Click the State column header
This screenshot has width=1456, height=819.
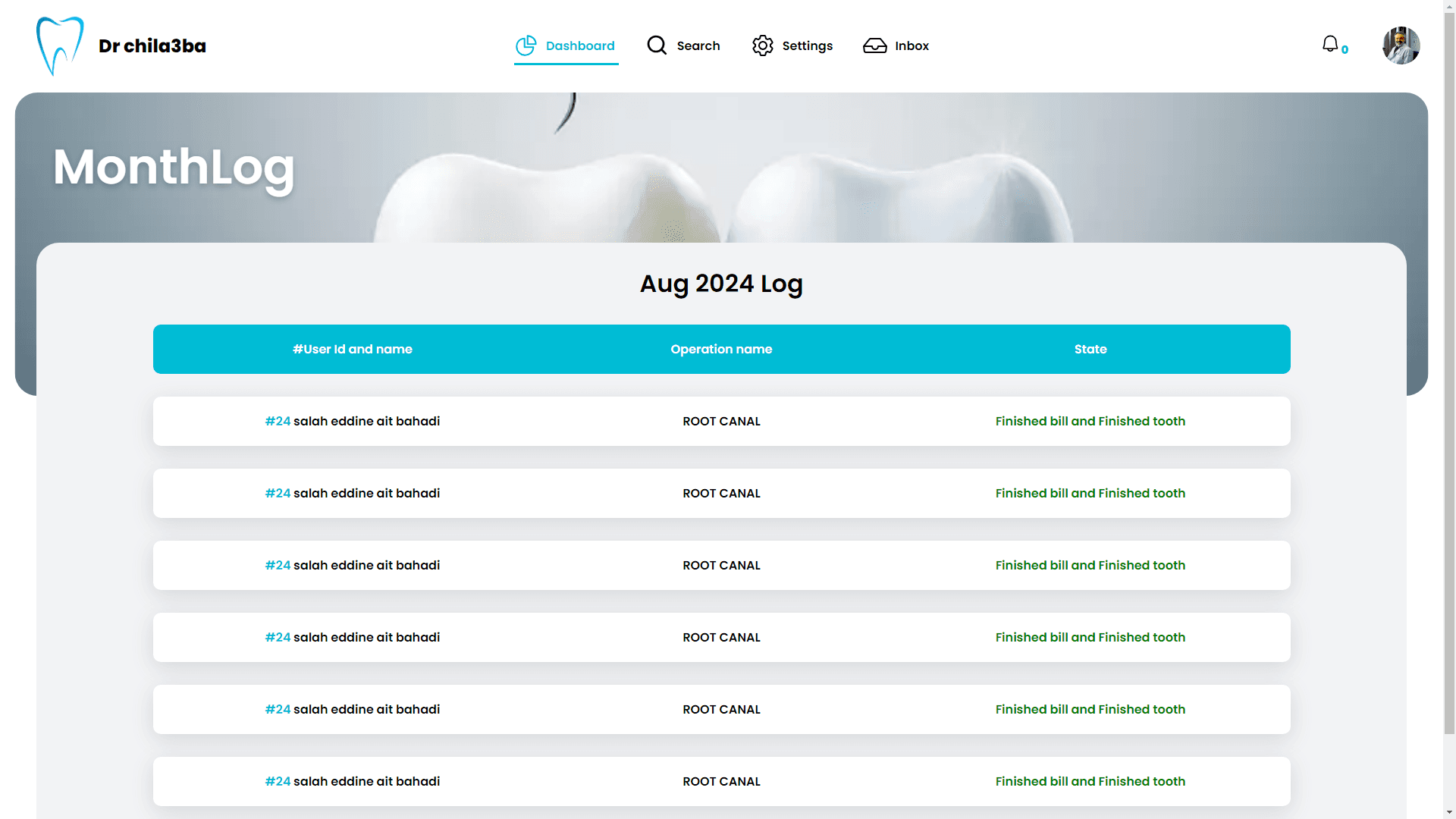click(1090, 349)
